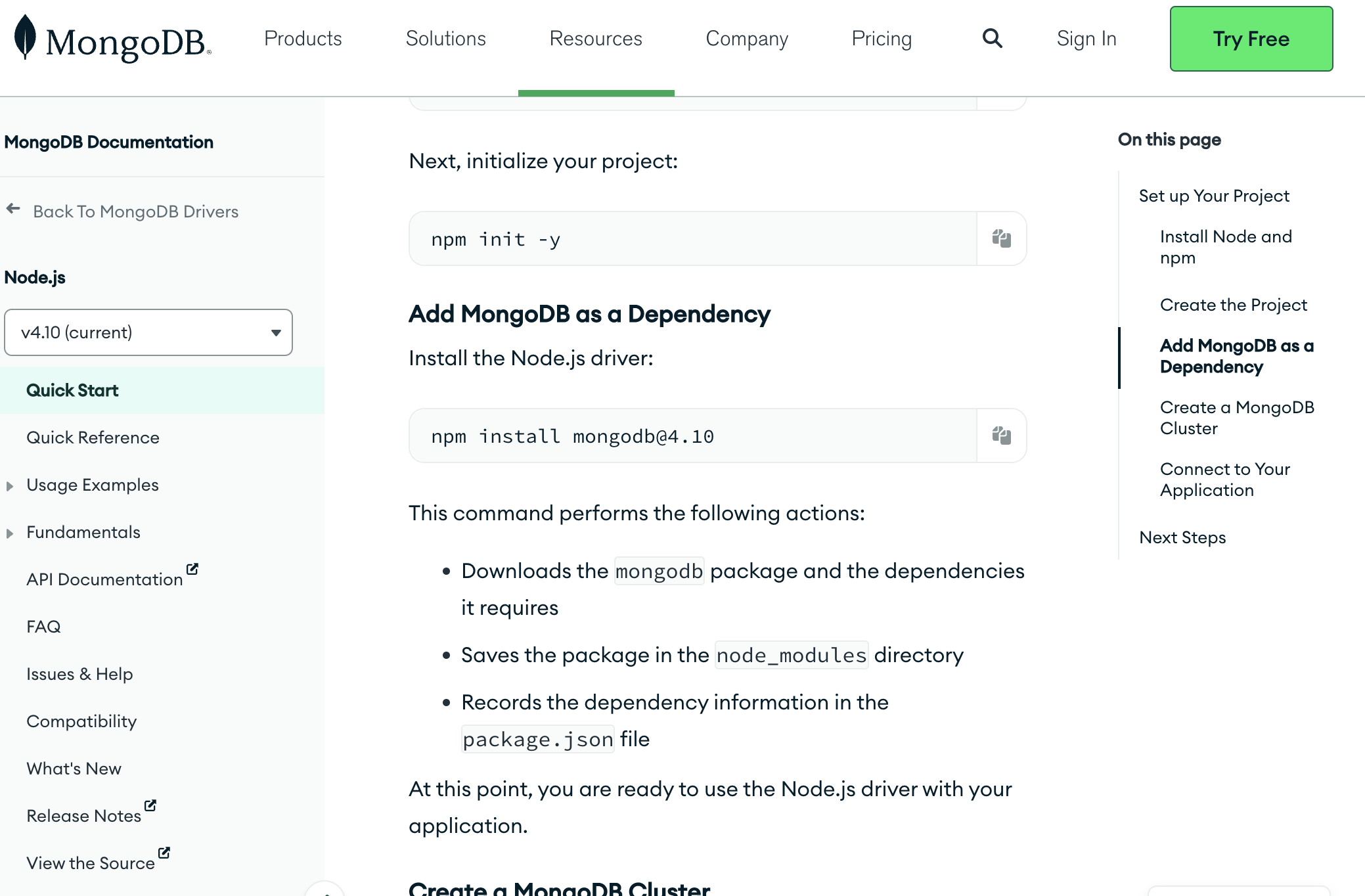The image size is (1365, 896).
Task: Open the Fundamentals sidebar entry
Action: (x=83, y=532)
